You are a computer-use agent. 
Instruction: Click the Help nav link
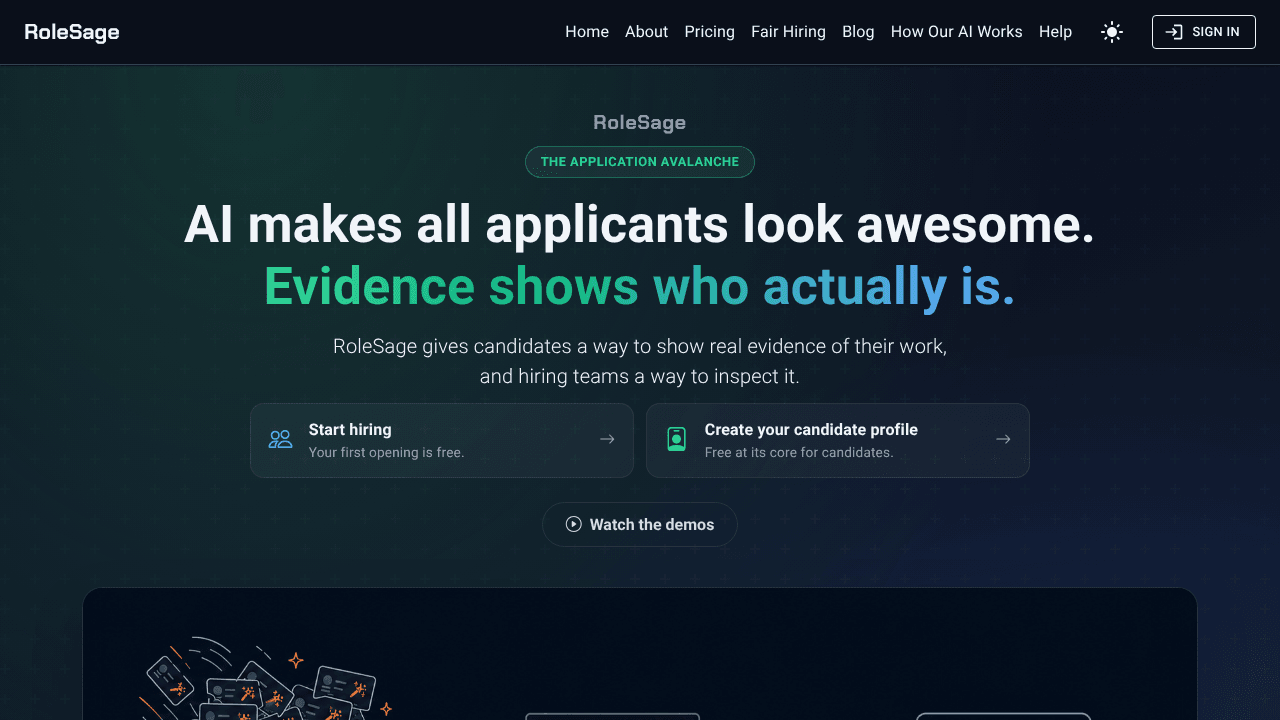tap(1055, 32)
